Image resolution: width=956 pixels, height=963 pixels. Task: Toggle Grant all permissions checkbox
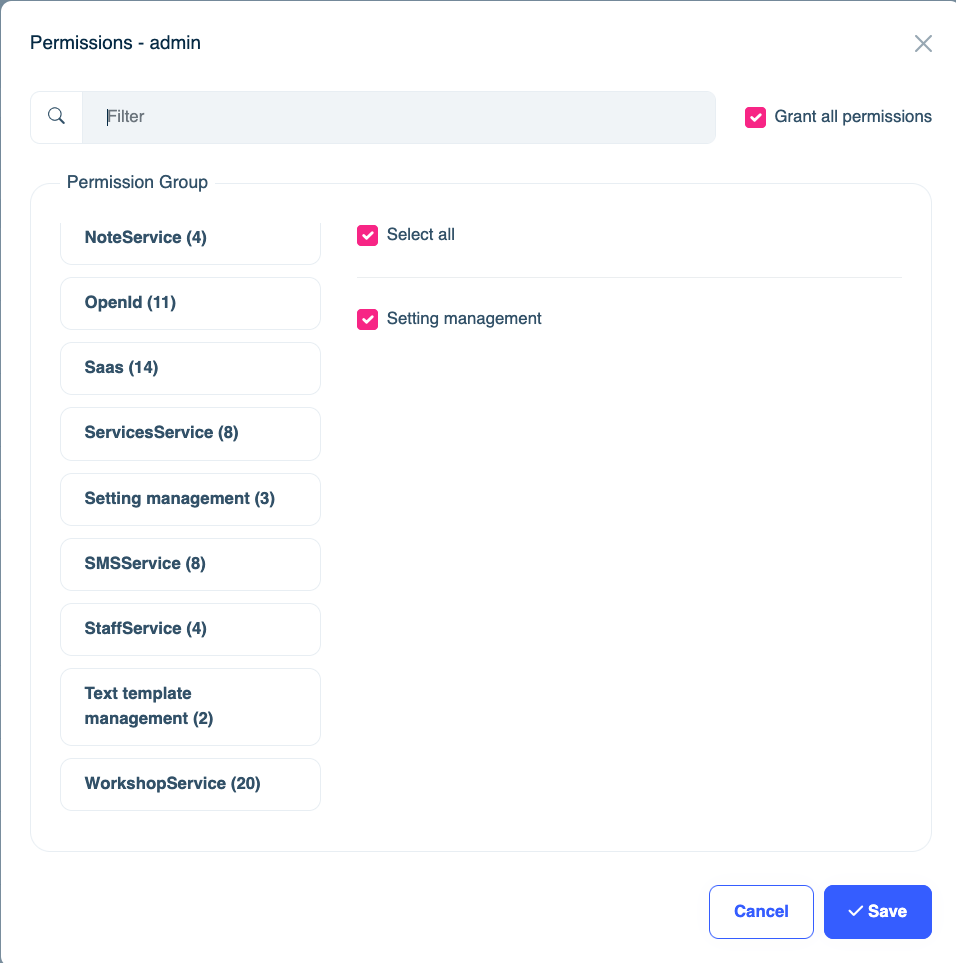[755, 117]
